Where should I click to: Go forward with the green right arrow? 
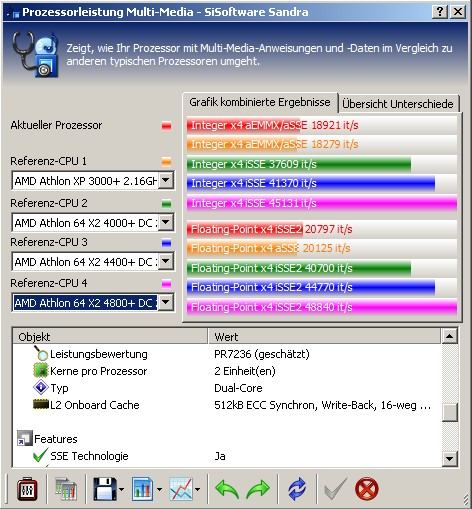click(257, 489)
